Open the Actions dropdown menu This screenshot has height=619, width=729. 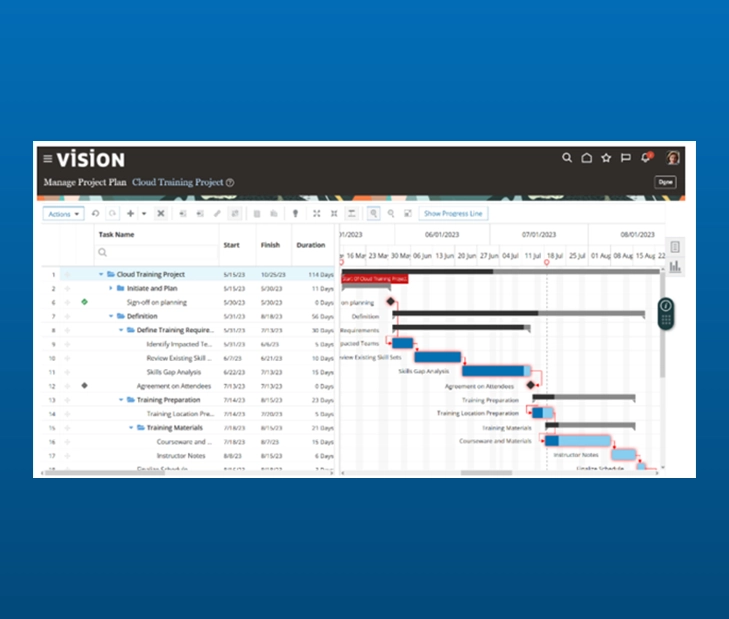click(x=63, y=213)
